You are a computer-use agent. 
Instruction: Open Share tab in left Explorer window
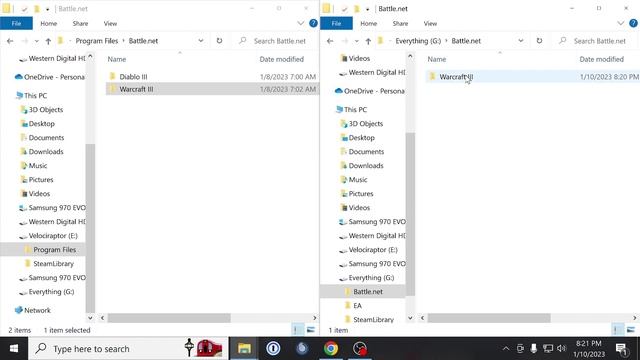click(x=80, y=24)
